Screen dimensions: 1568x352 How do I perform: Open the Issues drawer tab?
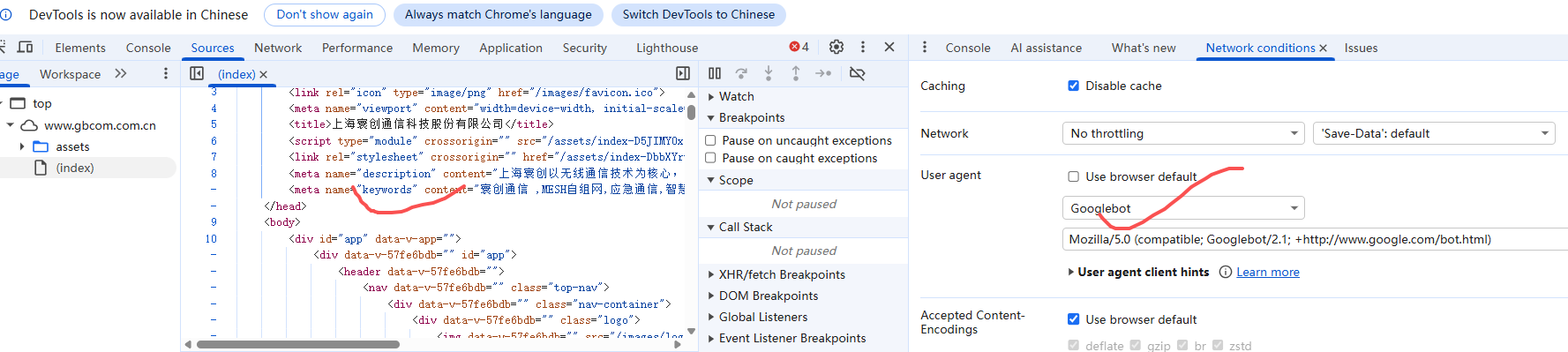(x=1361, y=48)
